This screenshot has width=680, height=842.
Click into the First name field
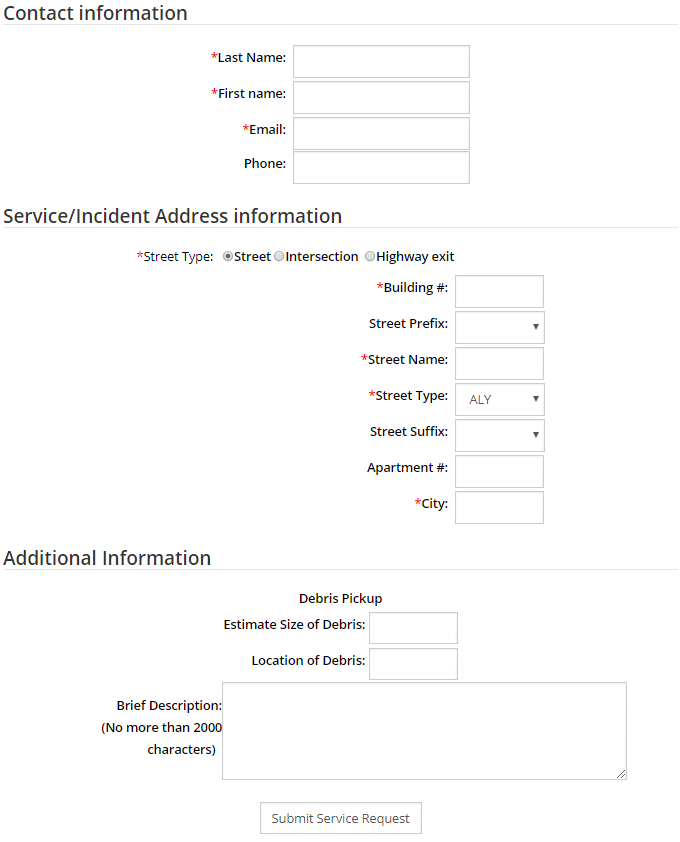[x=381, y=97]
